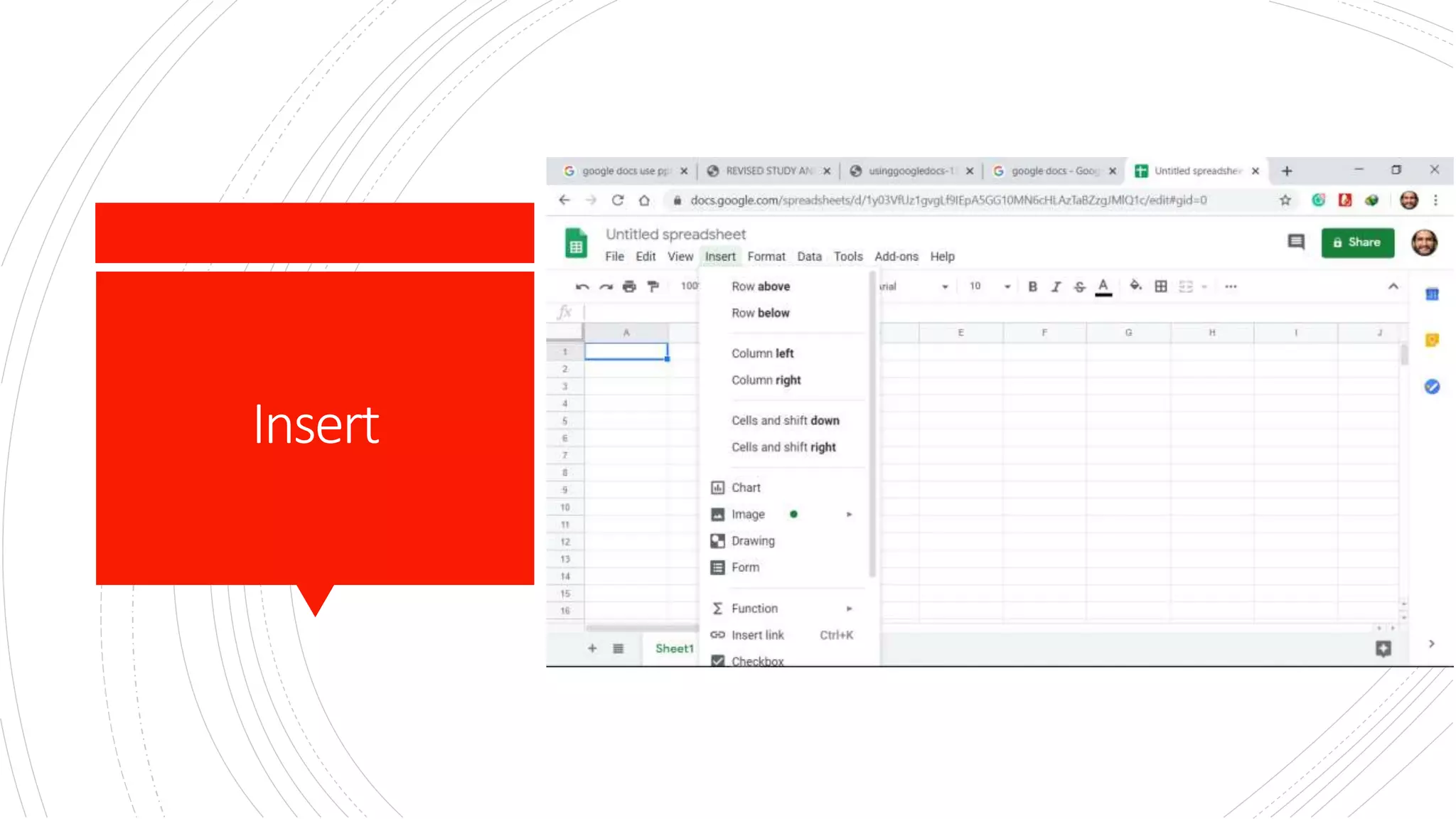Image resolution: width=1456 pixels, height=819 pixels.
Task: Open the font size dropdown
Action: (x=1007, y=287)
